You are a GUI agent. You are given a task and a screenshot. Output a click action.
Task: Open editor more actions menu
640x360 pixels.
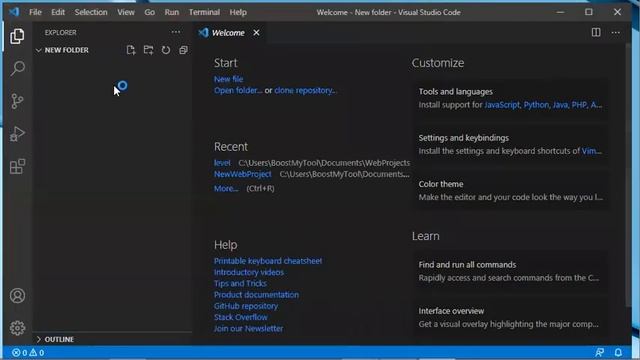click(616, 32)
